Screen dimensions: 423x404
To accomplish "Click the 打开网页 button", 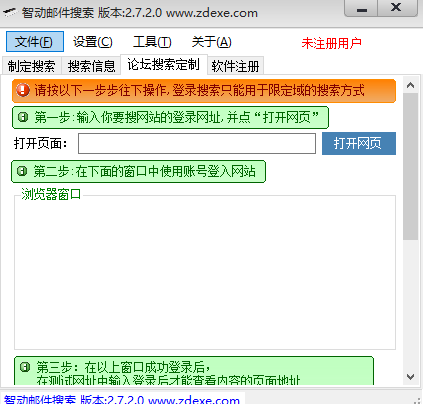I will (359, 143).
